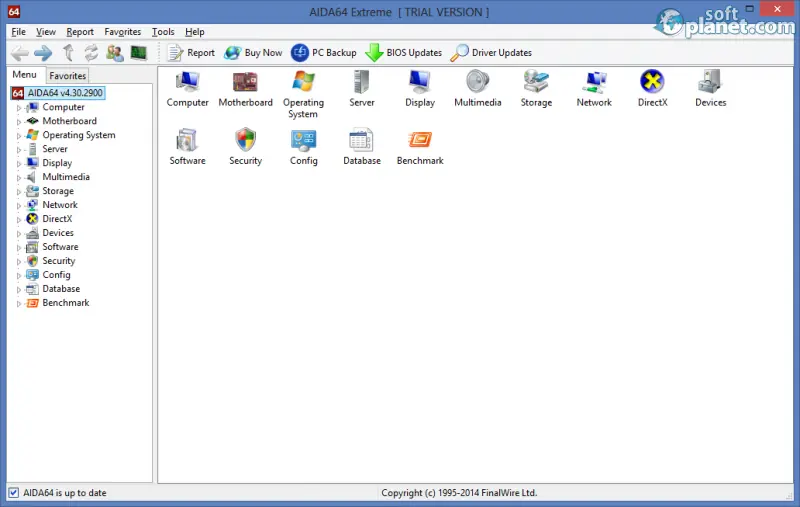
Task: Open the Multimedia speaker icon
Action: [x=478, y=82]
